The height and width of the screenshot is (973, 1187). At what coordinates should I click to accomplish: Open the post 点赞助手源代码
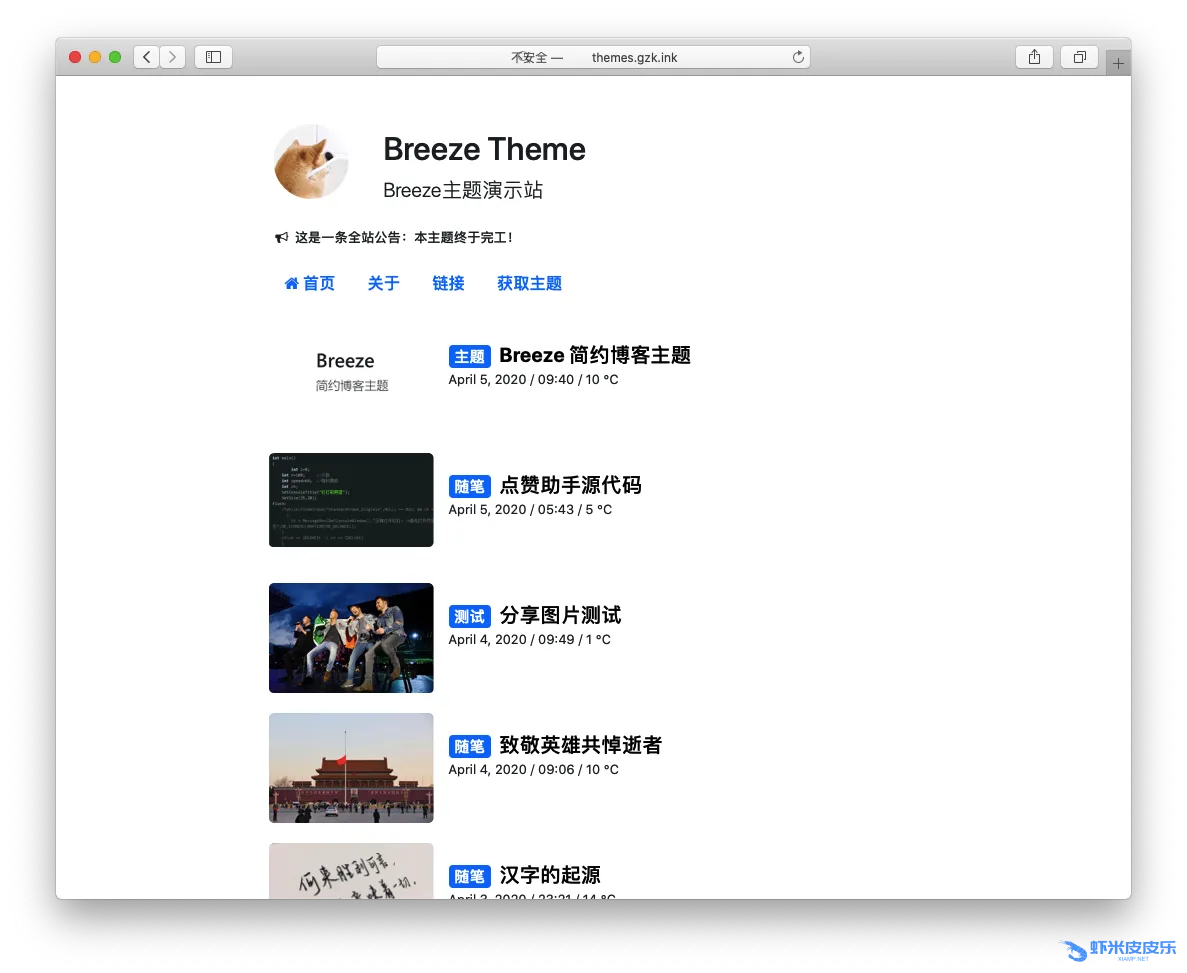[570, 486]
